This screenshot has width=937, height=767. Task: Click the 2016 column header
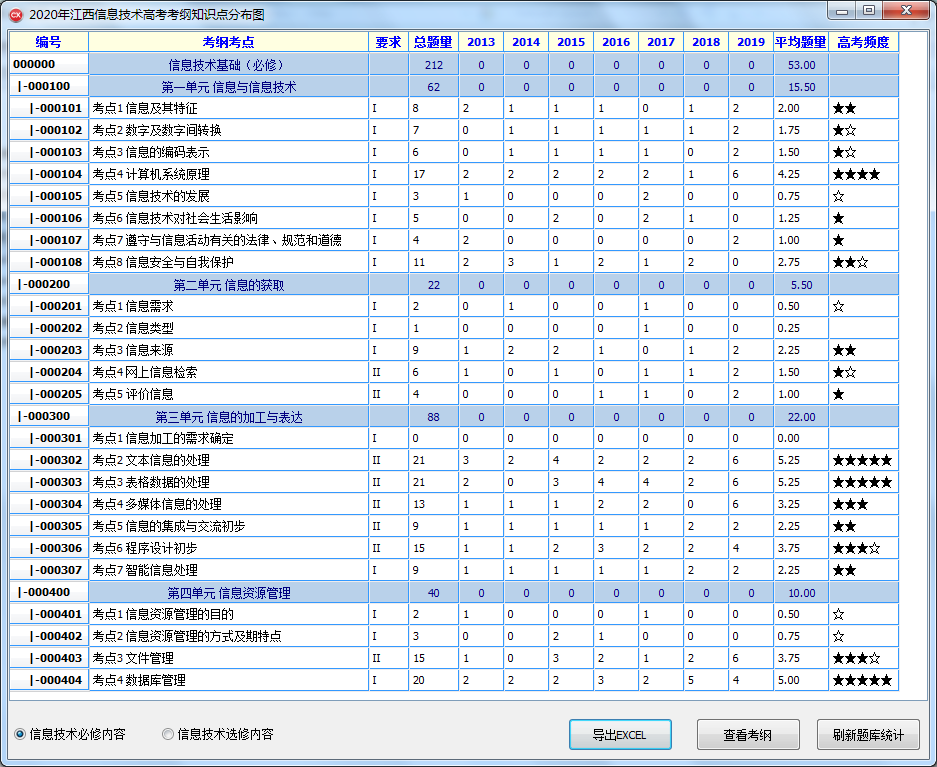tap(616, 42)
